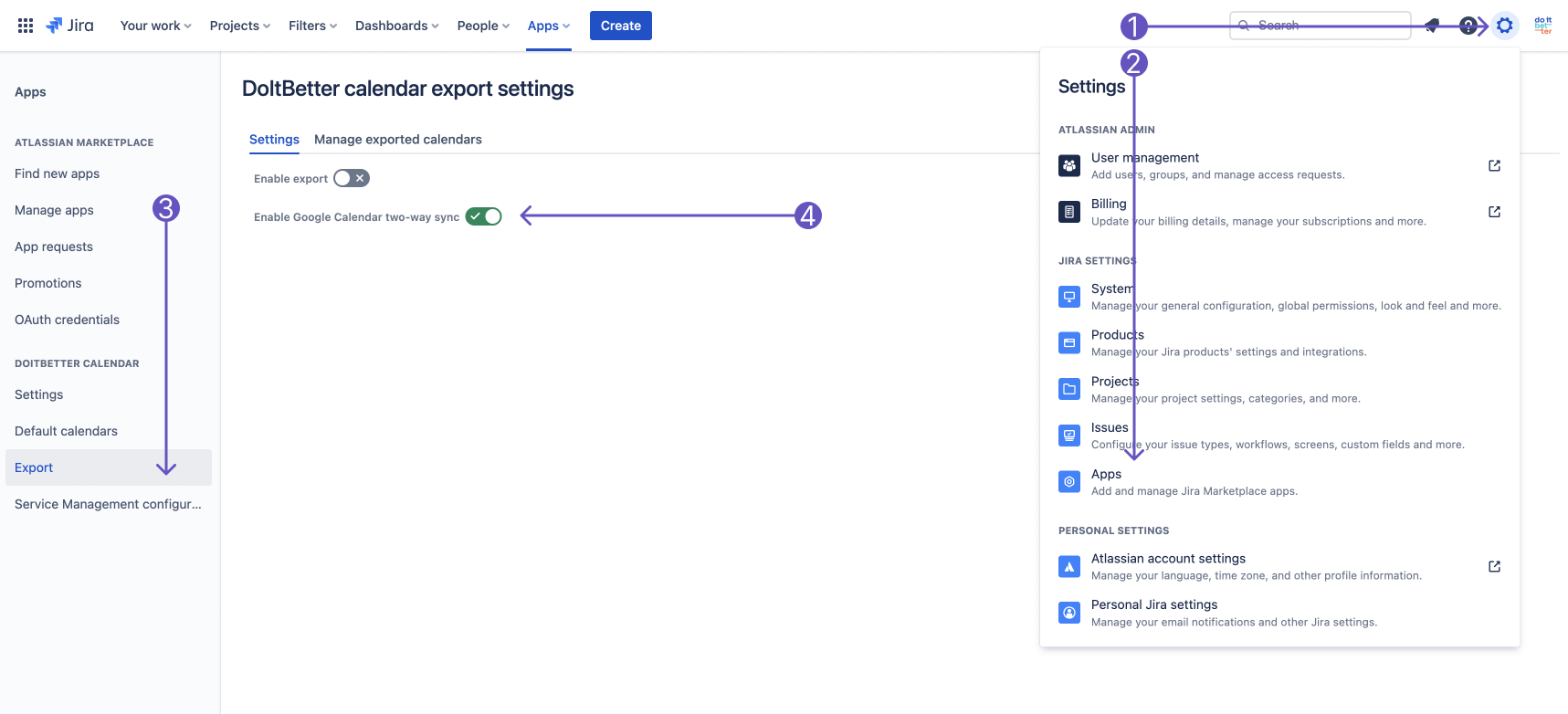Image resolution: width=1568 pixels, height=714 pixels.
Task: Select Default calendars in sidebar
Action: [x=66, y=431]
